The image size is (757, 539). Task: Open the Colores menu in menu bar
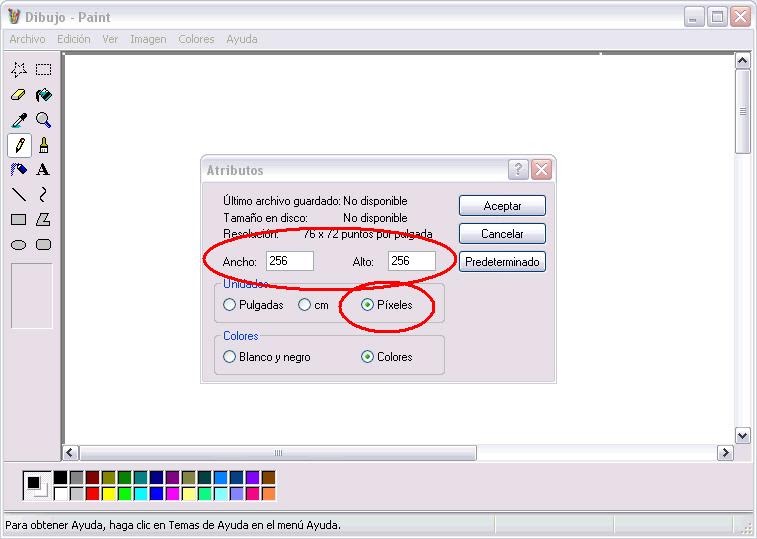(196, 39)
